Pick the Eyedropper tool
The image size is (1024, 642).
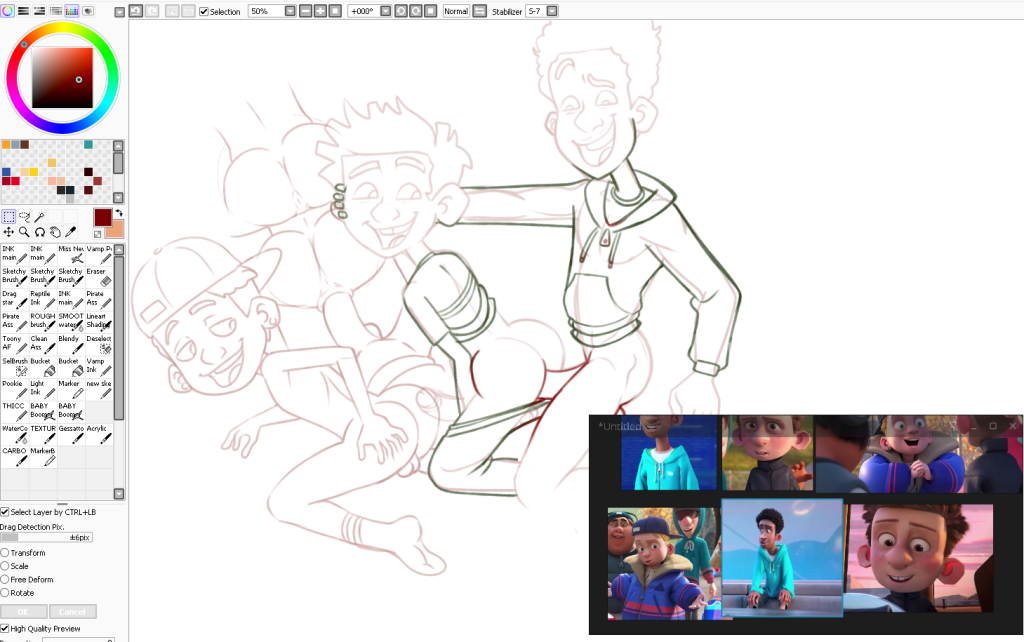point(70,232)
